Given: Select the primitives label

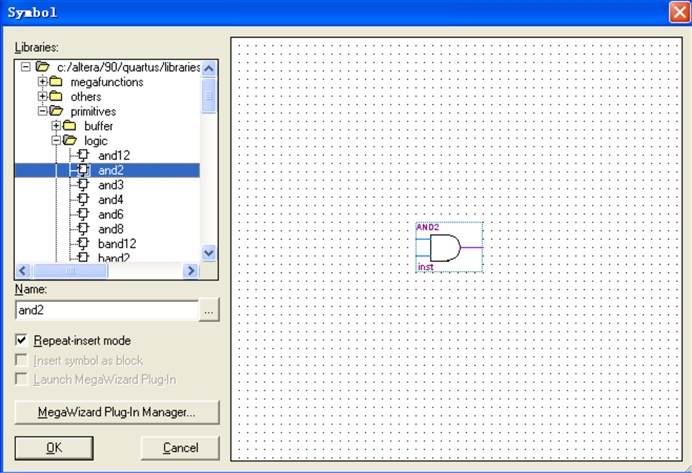Looking at the screenshot, I should coord(93,111).
